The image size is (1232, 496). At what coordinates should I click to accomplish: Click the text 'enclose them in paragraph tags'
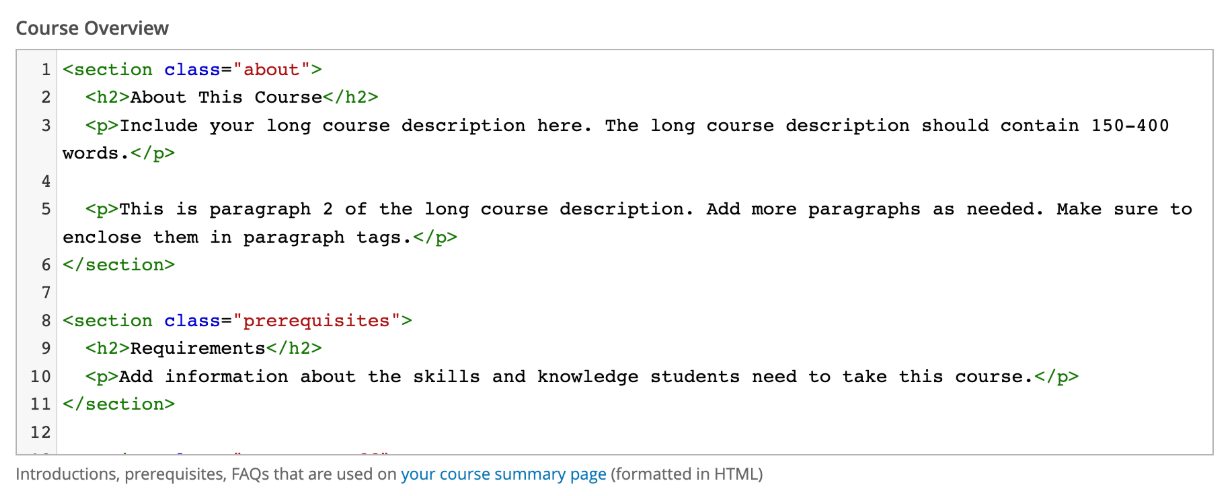237,238
